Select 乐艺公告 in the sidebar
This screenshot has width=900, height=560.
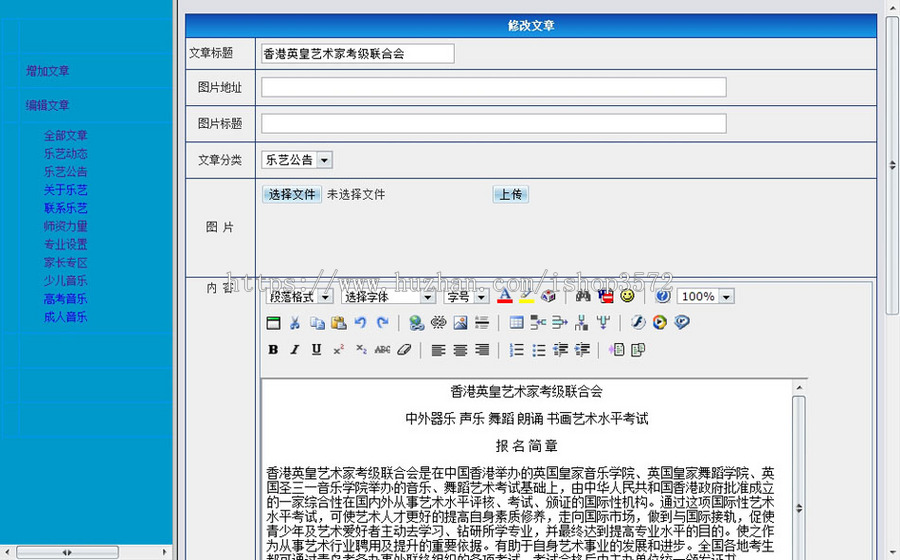tap(65, 172)
